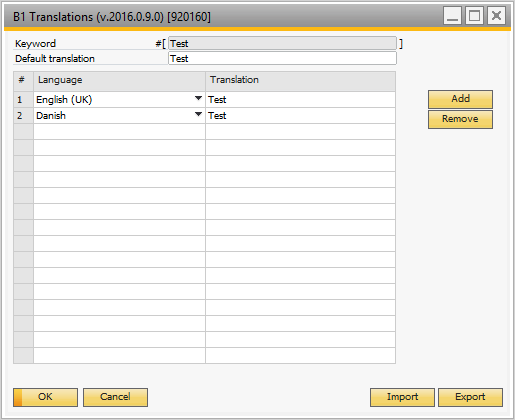Image resolution: width=515 pixels, height=420 pixels.
Task: Click the Add button
Action: coord(460,99)
